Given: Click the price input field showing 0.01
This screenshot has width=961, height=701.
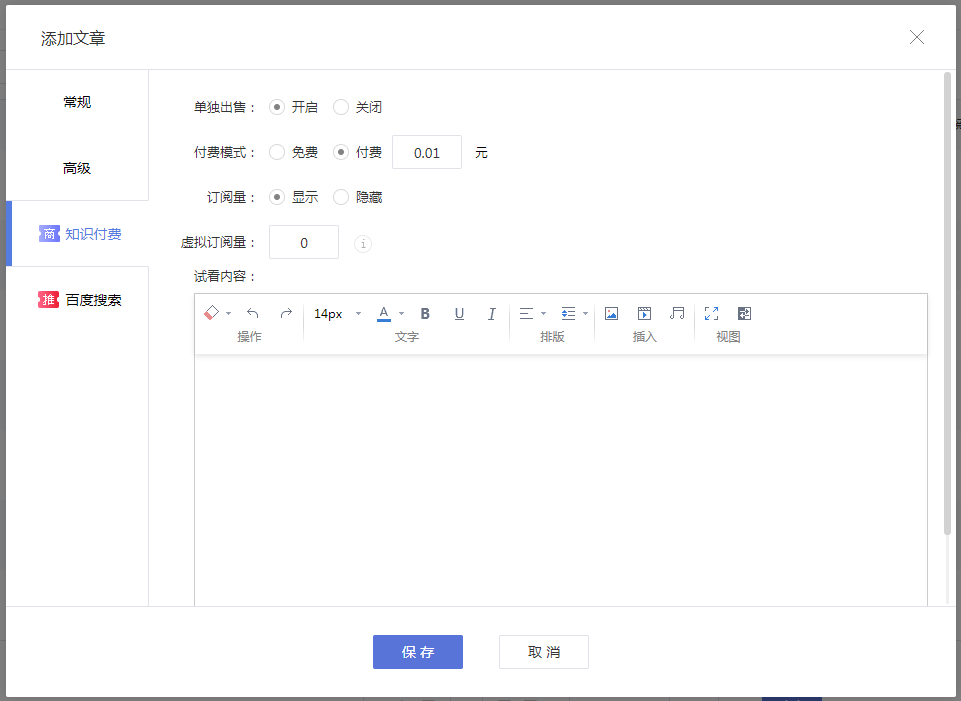Looking at the screenshot, I should pos(427,153).
